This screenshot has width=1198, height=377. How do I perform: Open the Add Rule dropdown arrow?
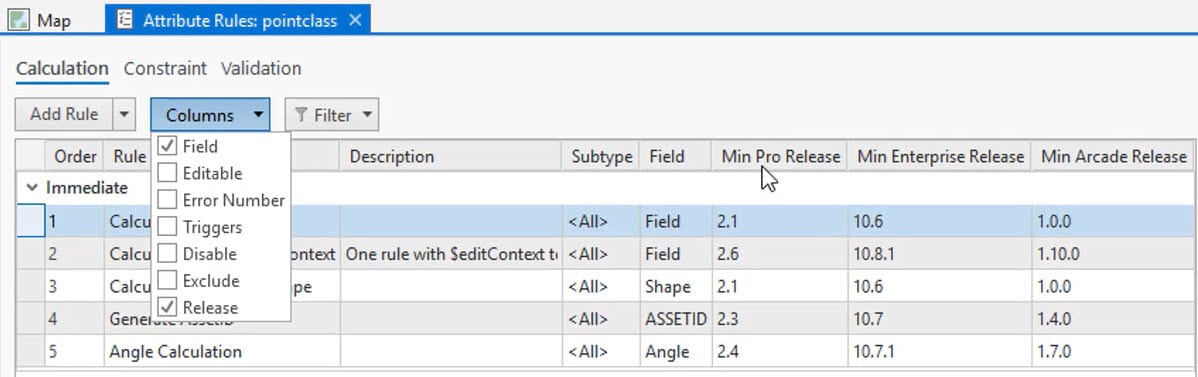124,115
